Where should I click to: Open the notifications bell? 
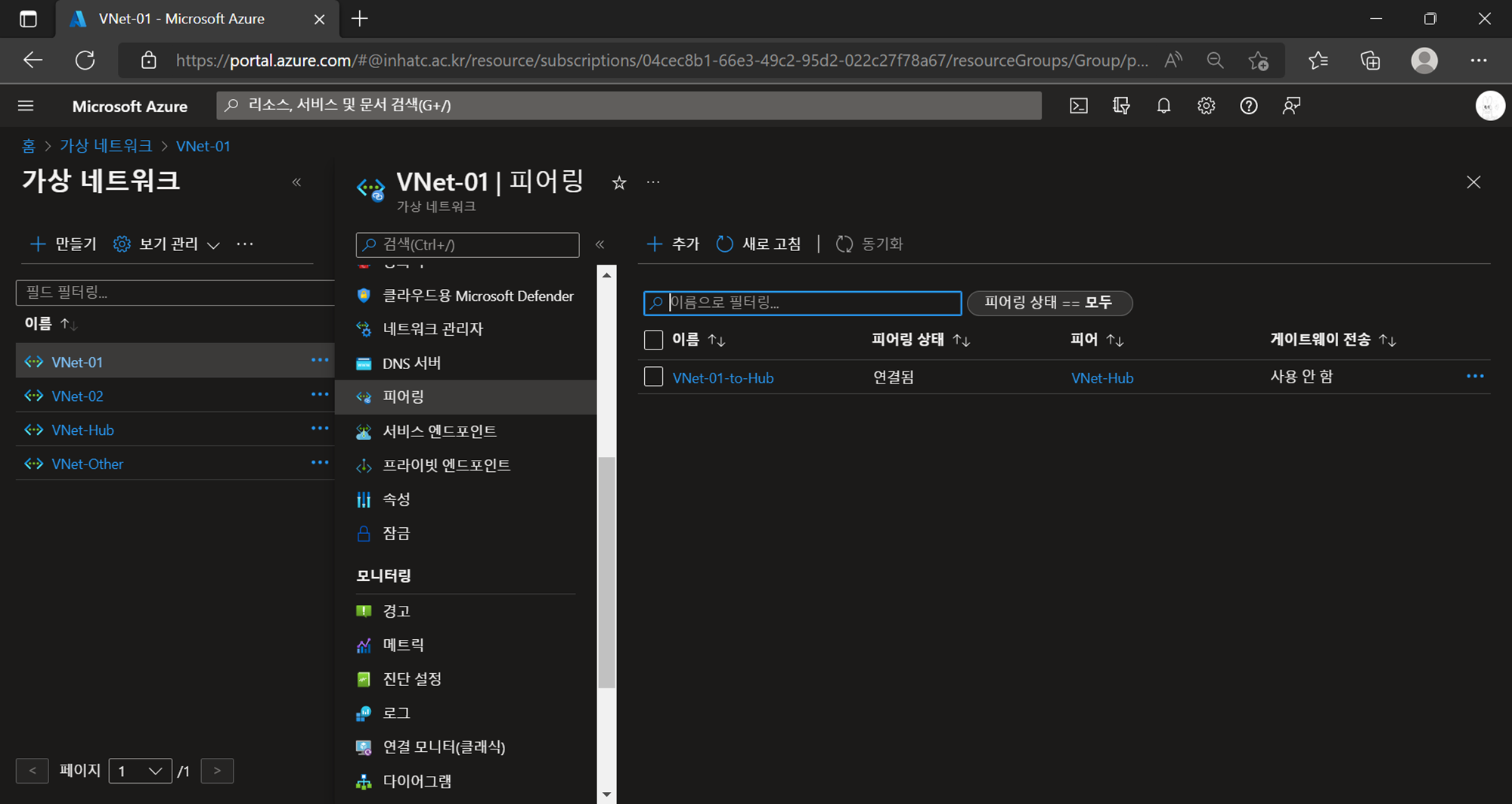click(1163, 106)
